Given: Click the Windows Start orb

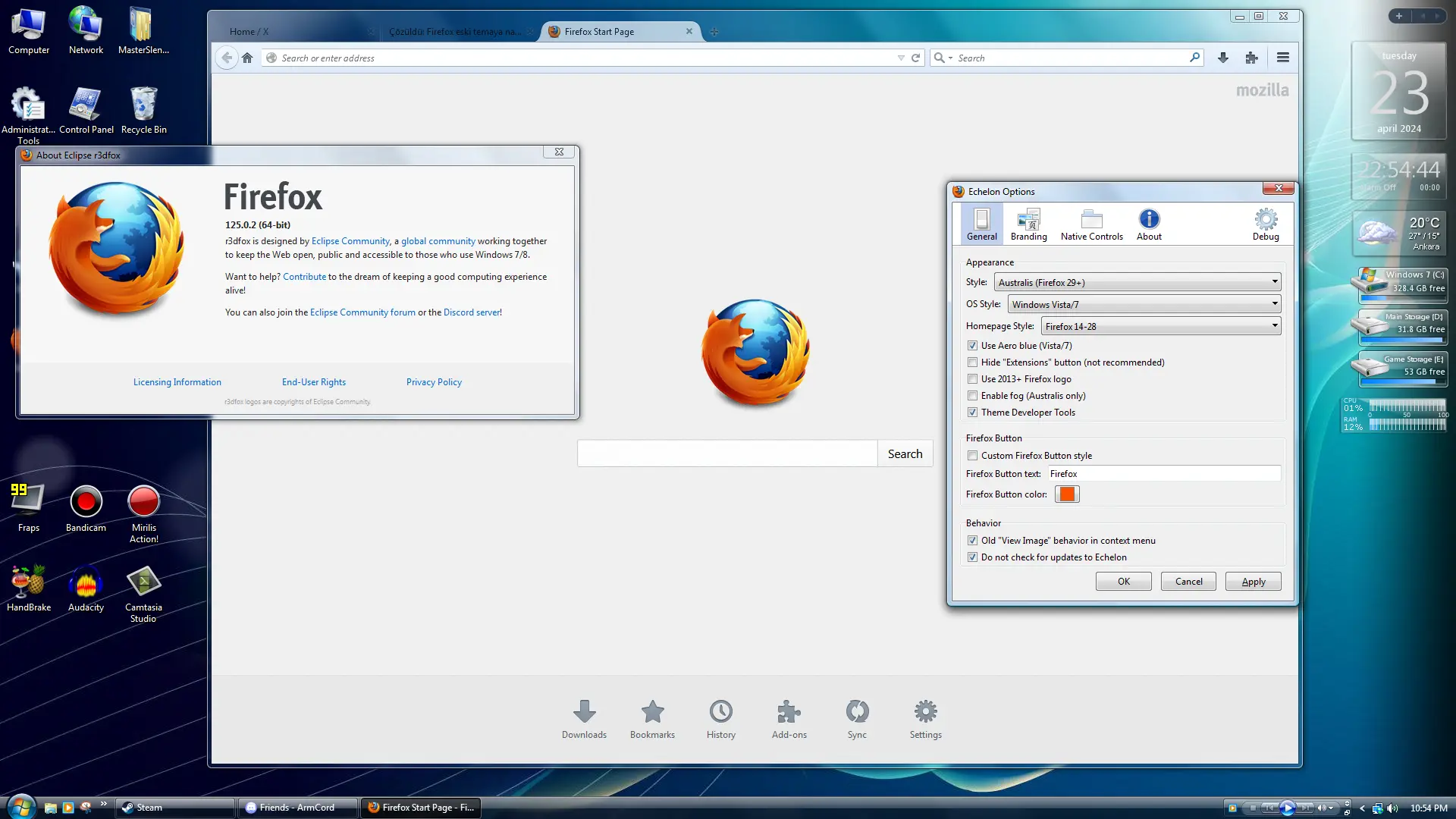Looking at the screenshot, I should [21, 807].
